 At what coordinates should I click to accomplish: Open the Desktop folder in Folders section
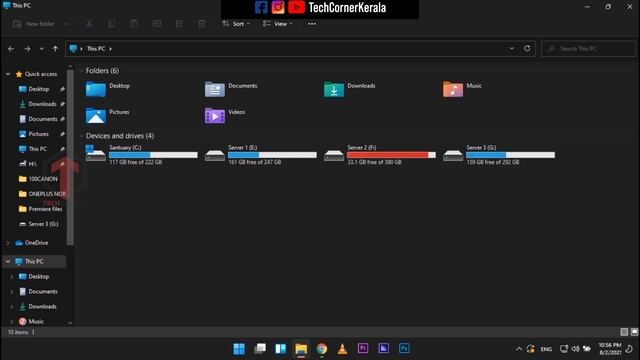tap(108, 89)
